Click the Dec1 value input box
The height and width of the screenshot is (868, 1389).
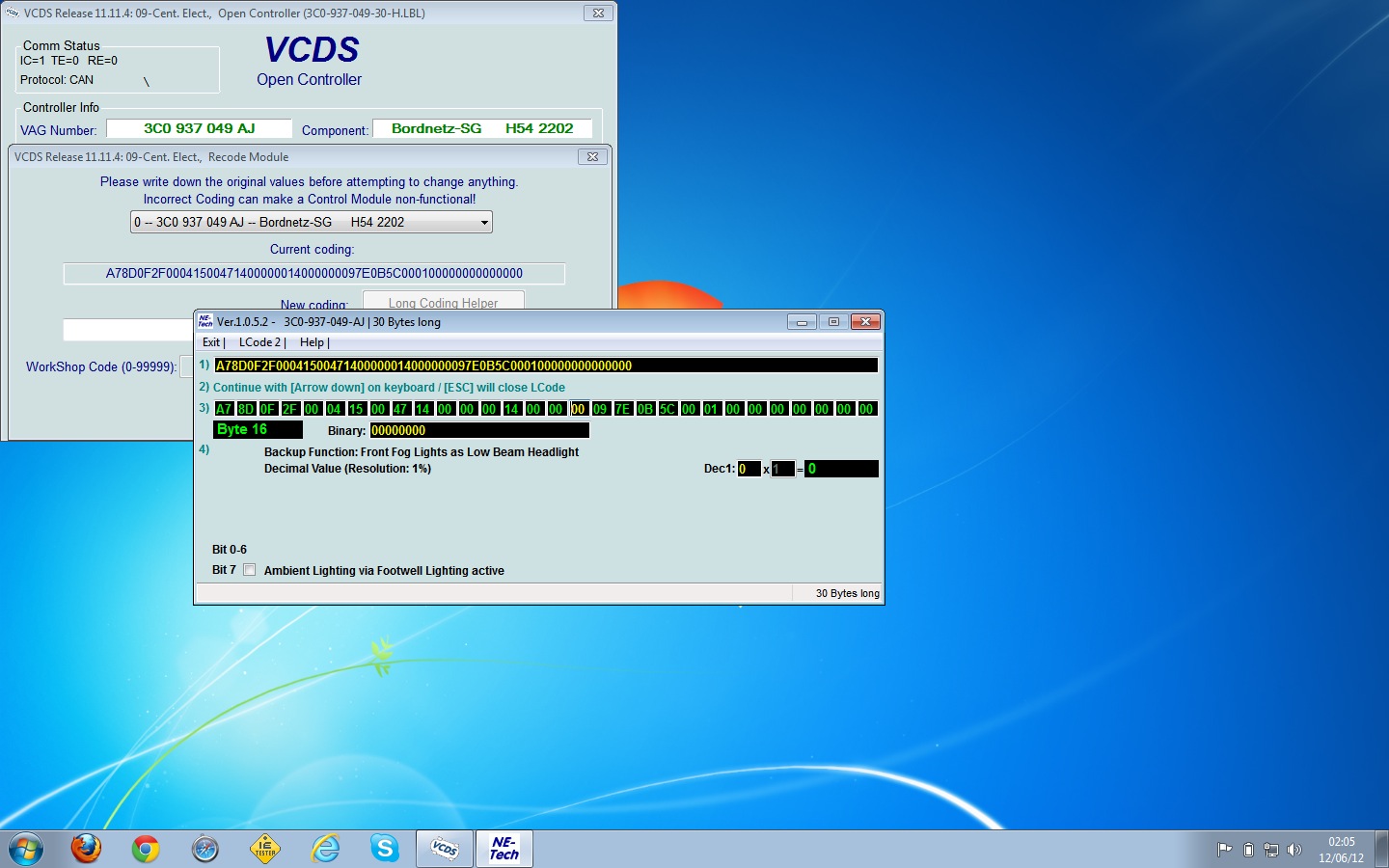pyautogui.click(x=749, y=469)
